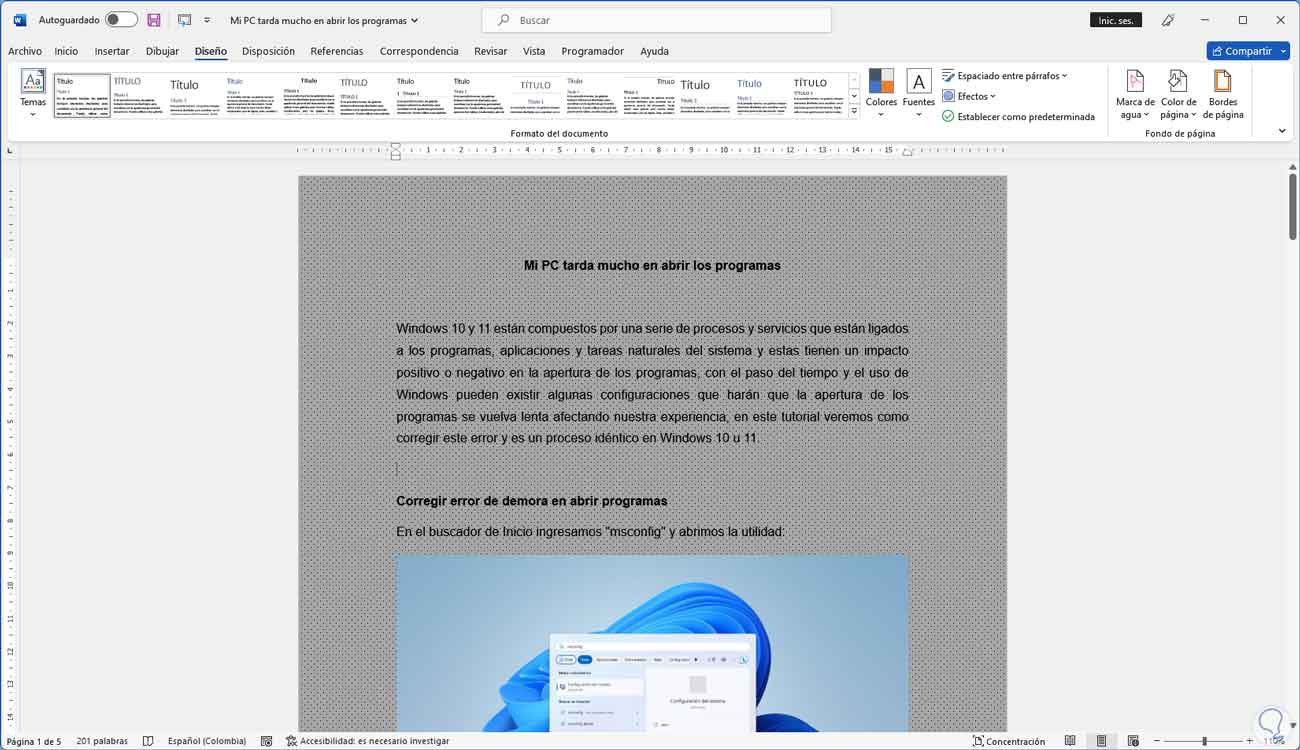Screen dimensions: 1300x750
Task: Click the zoom out minus button
Action: (x=1155, y=741)
